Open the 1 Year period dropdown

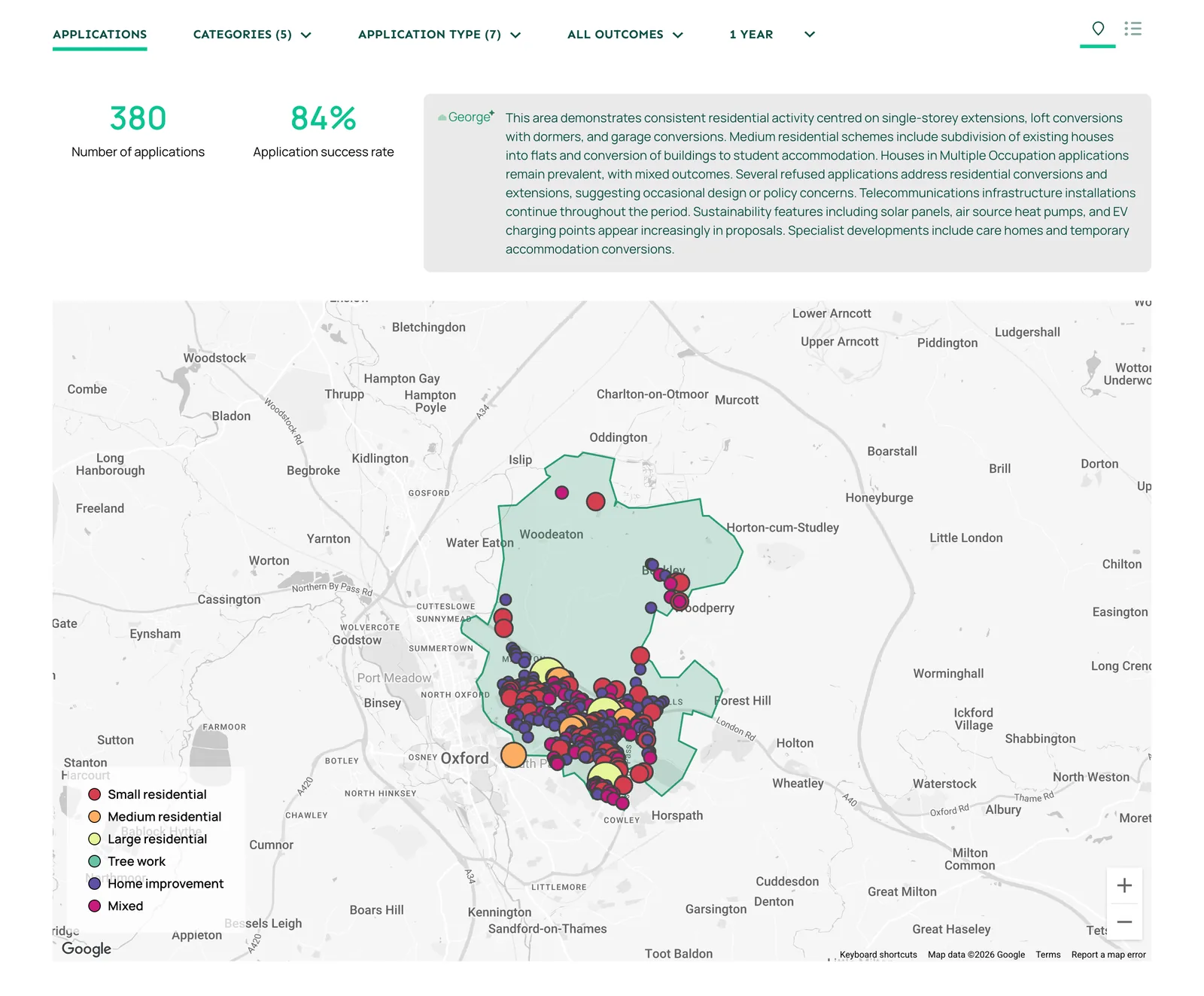point(772,35)
